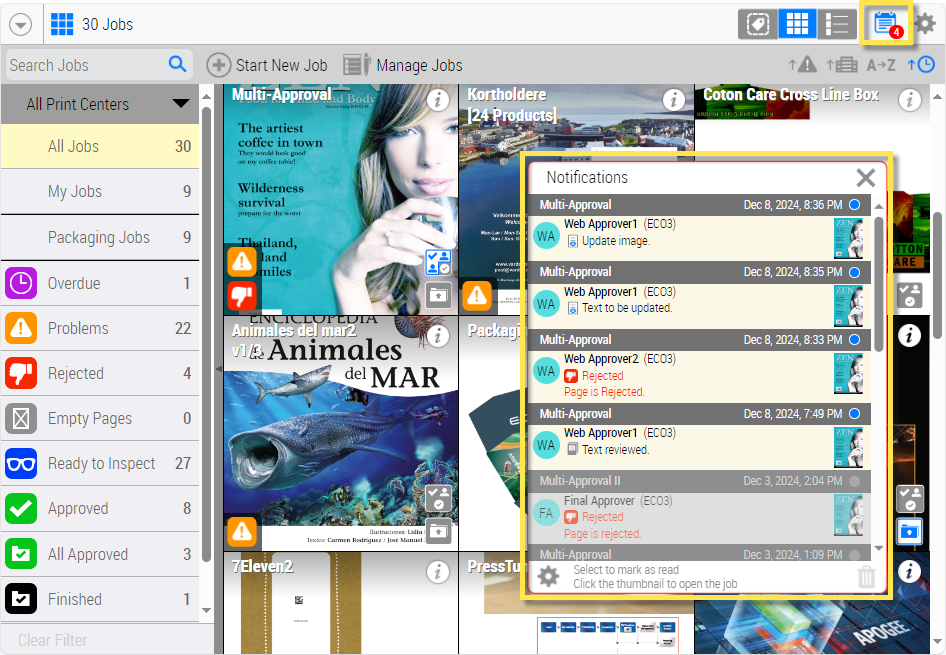Select the All Jobs filter
This screenshot has height=655, width=946.
coord(100,146)
